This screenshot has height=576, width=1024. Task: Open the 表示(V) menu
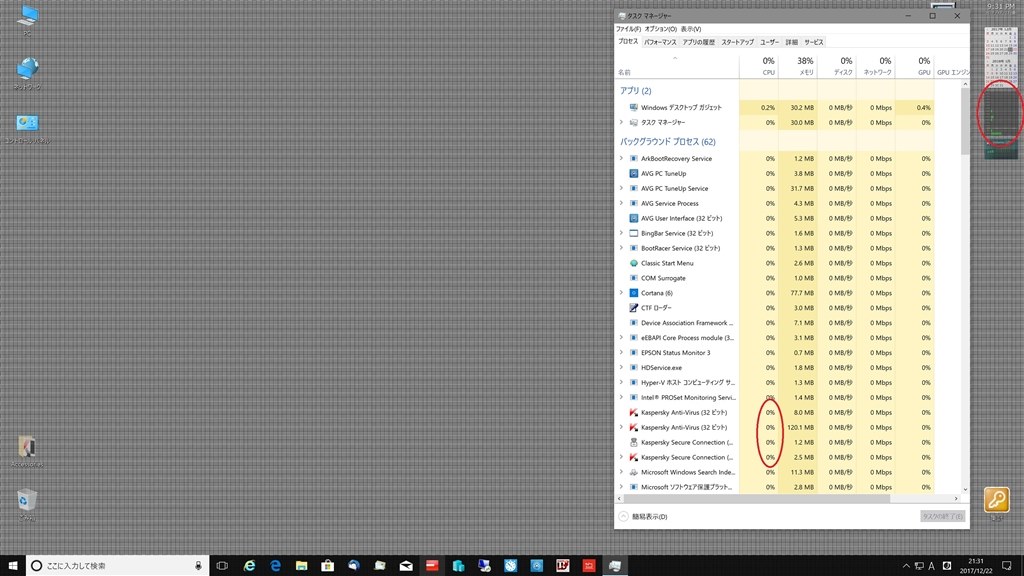690,29
